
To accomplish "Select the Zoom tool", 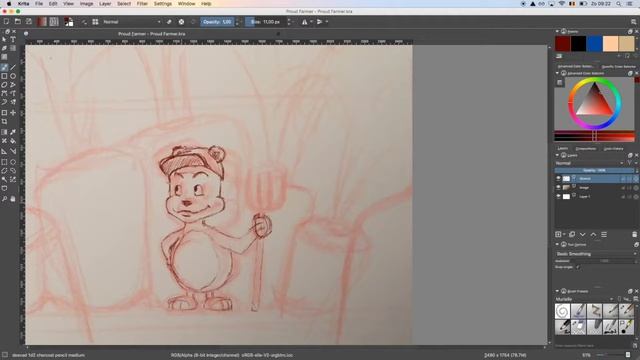I will coord(4,199).
